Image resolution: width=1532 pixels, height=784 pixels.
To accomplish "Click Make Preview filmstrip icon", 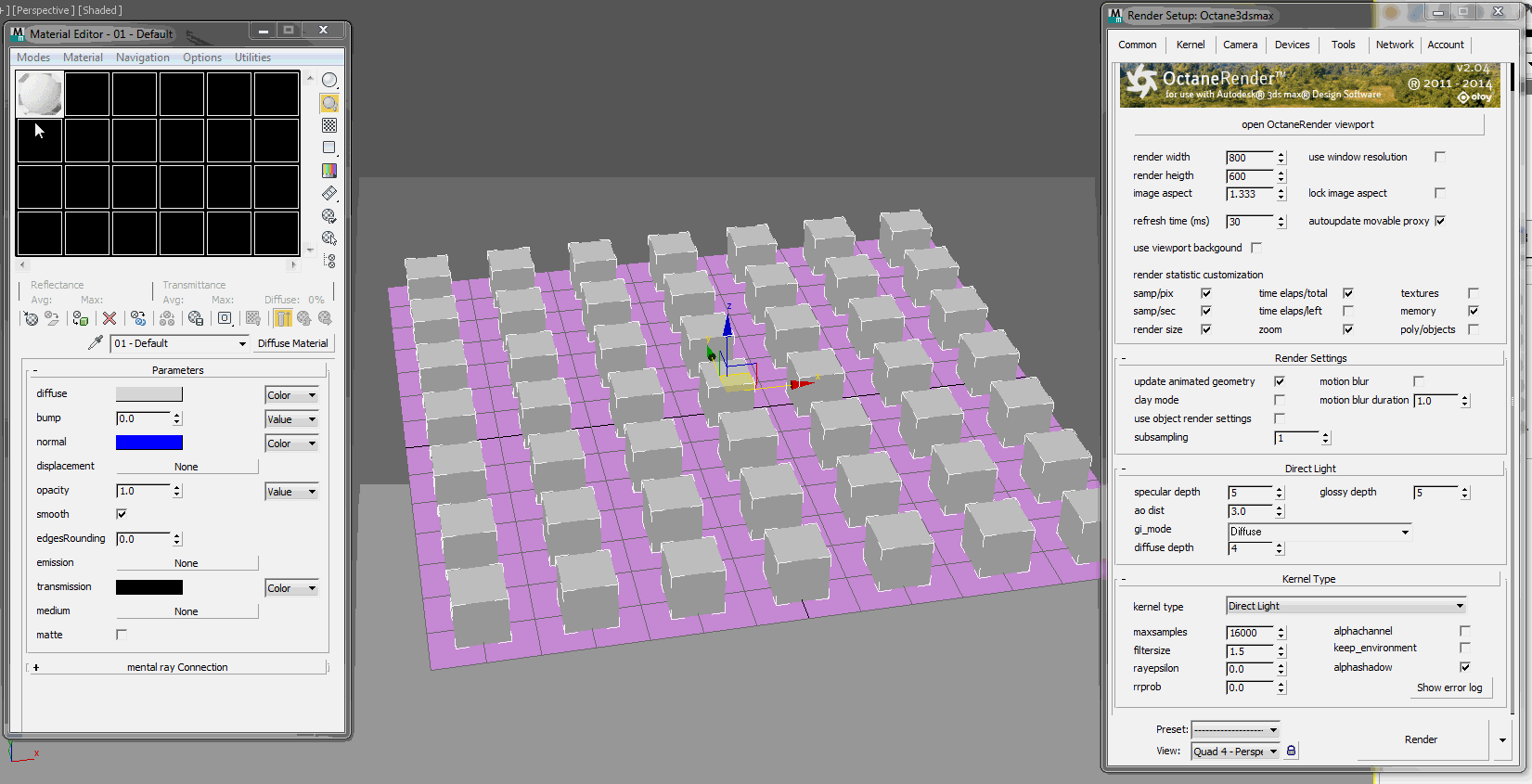I will point(329,193).
